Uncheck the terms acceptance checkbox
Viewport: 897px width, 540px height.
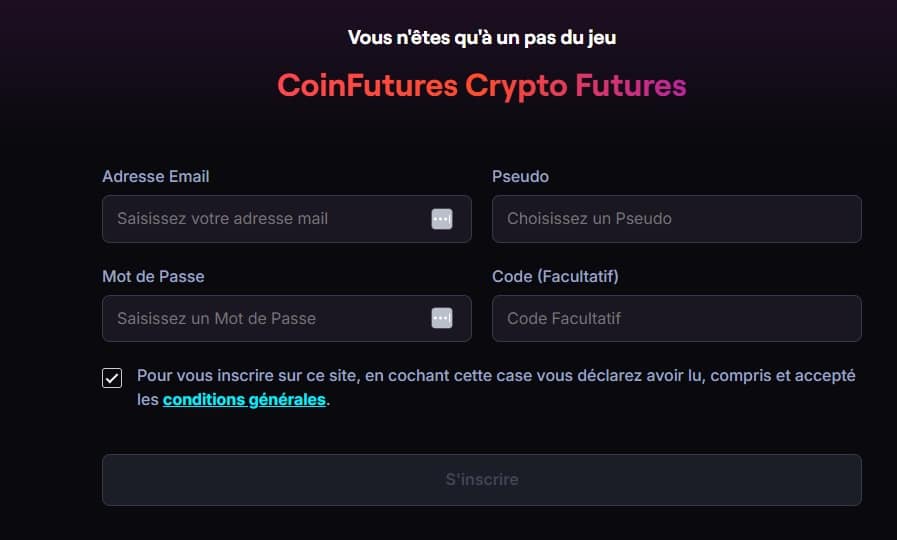point(112,378)
